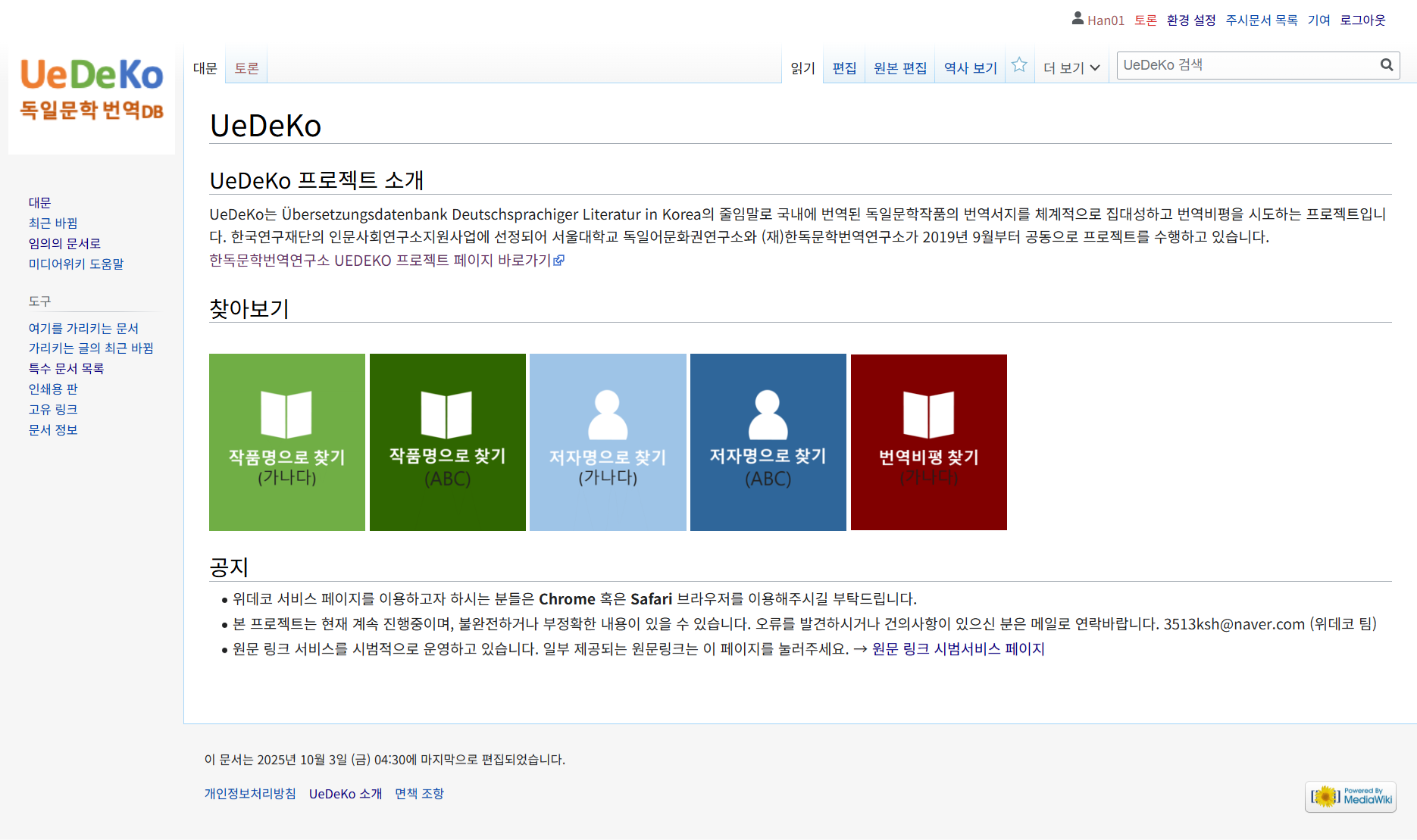
Task: Select the 토론 page tab
Action: pos(246,68)
